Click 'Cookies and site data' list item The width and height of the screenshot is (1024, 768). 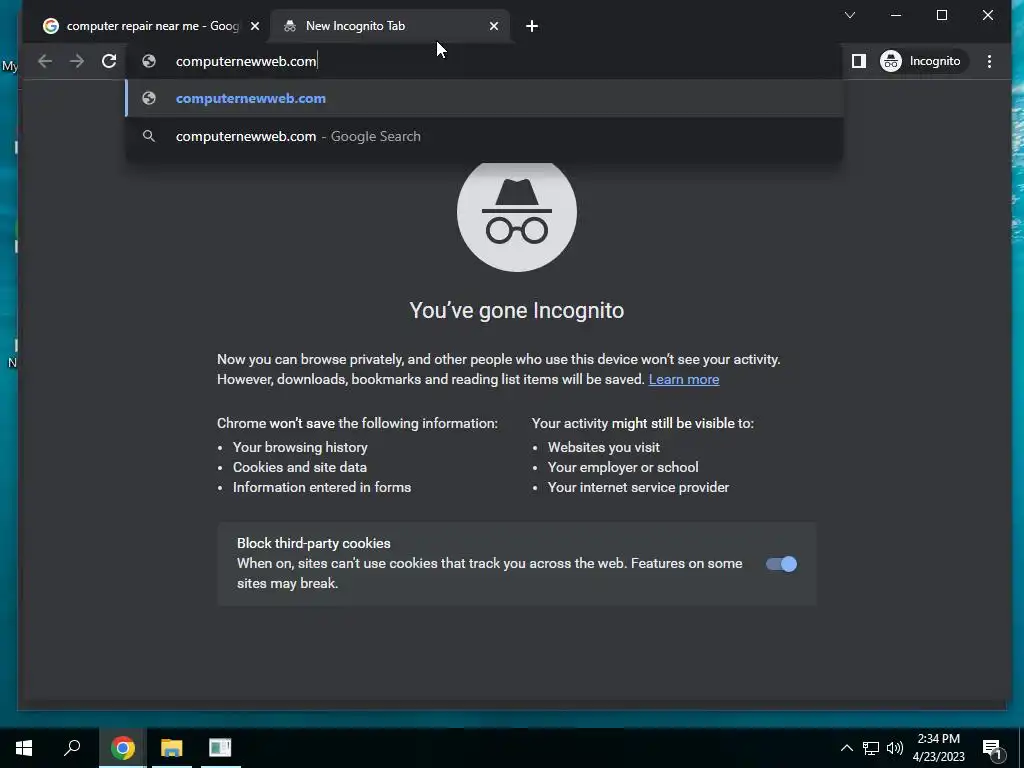[x=300, y=468]
